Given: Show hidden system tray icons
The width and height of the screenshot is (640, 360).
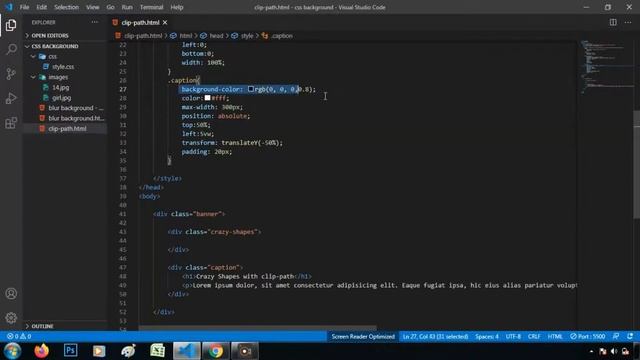Looking at the screenshot, I should 591,351.
